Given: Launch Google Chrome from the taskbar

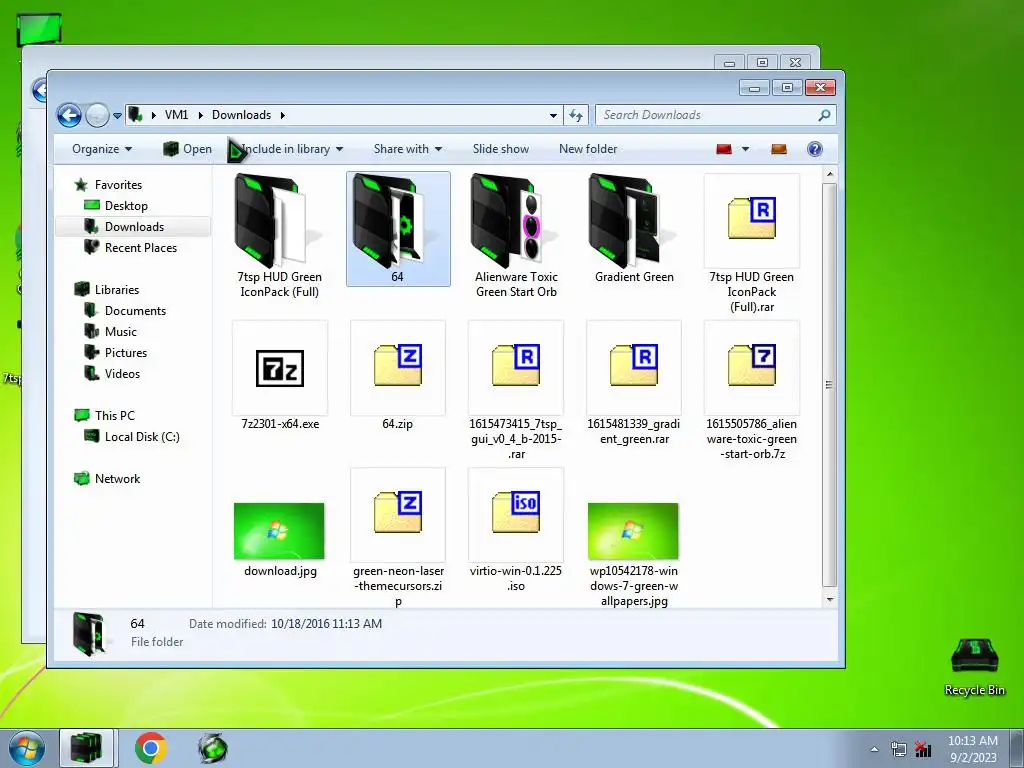Looking at the screenshot, I should [151, 748].
